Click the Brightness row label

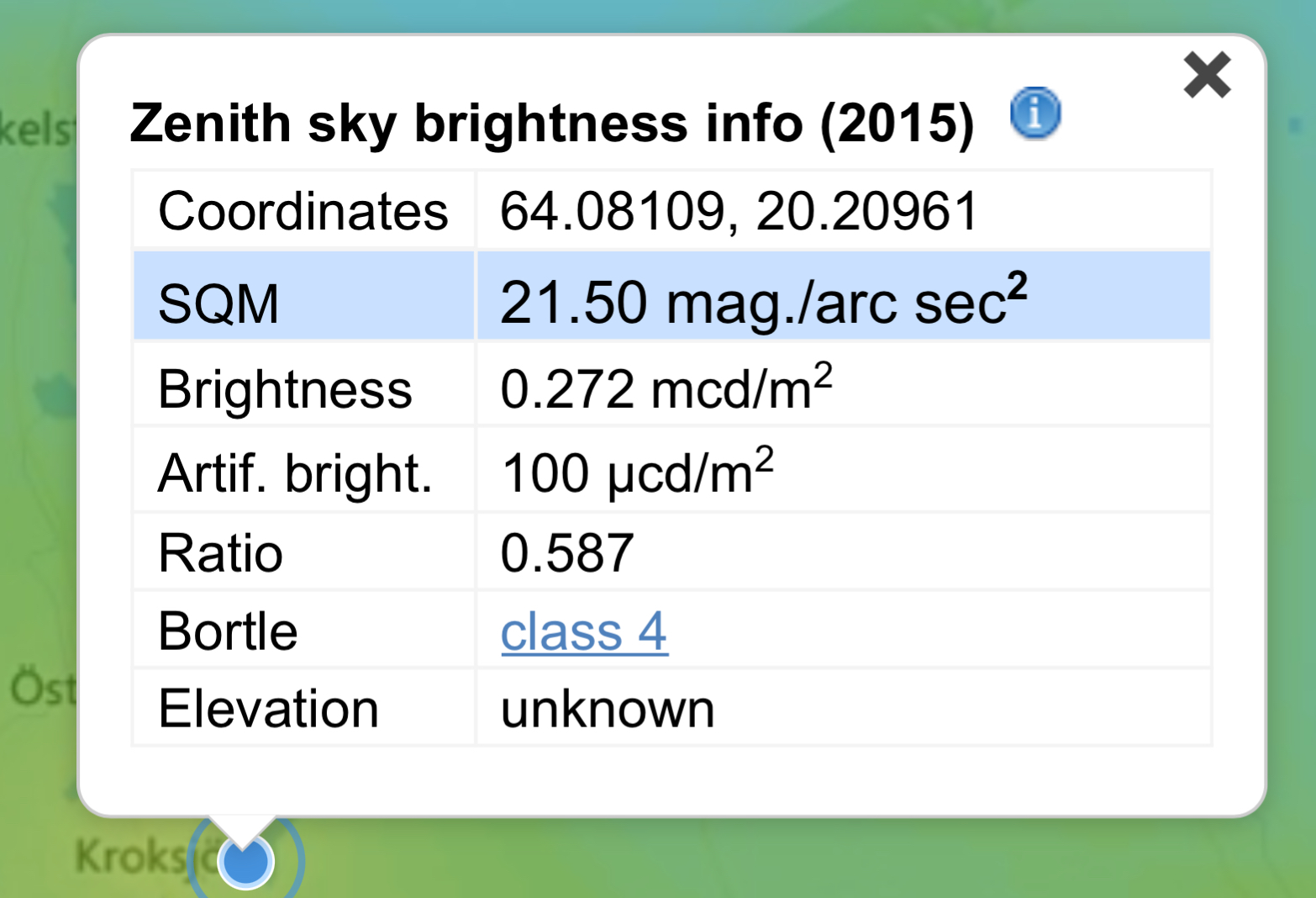[x=285, y=389]
